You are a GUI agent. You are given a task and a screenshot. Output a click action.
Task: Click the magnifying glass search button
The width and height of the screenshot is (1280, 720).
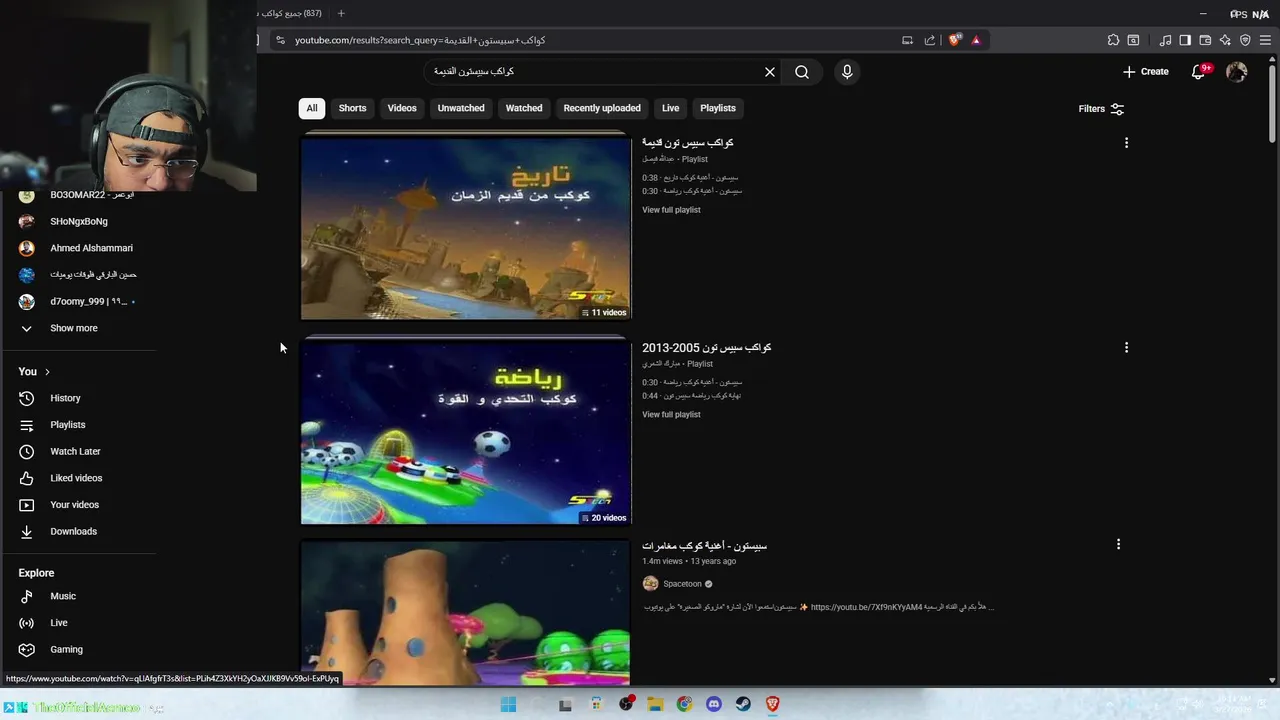(802, 72)
